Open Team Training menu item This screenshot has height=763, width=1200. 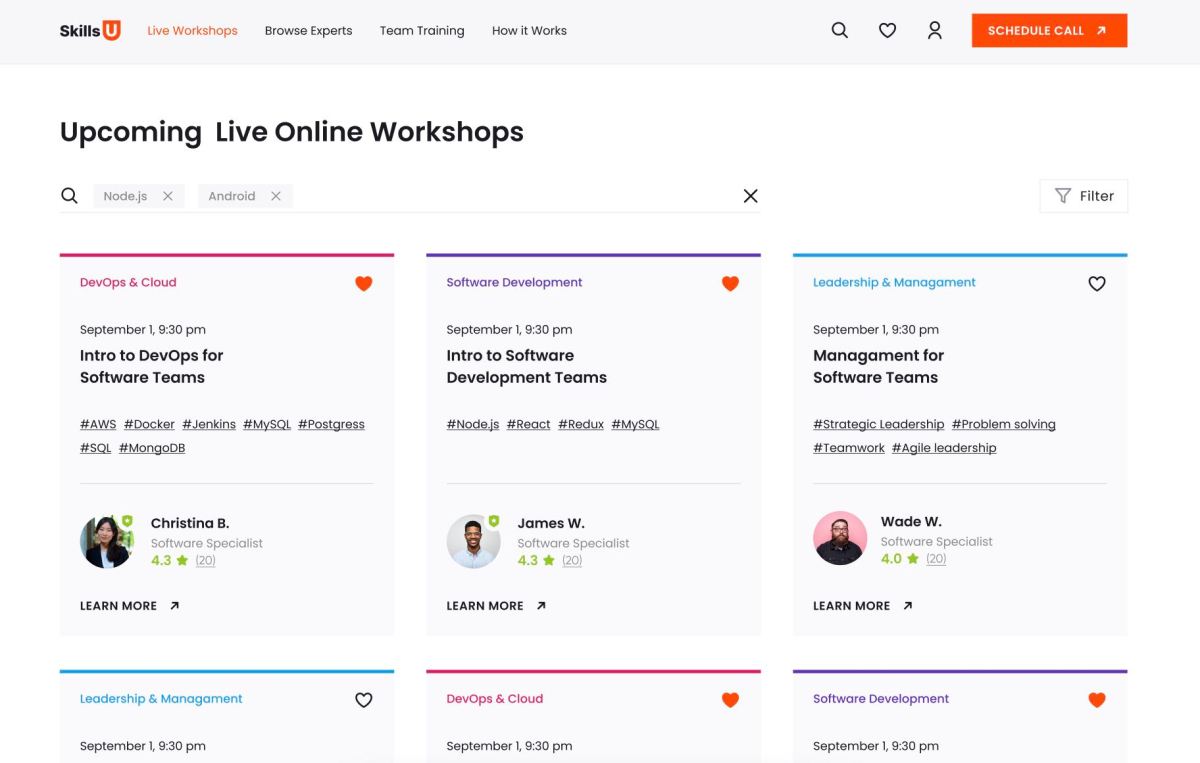click(x=422, y=31)
